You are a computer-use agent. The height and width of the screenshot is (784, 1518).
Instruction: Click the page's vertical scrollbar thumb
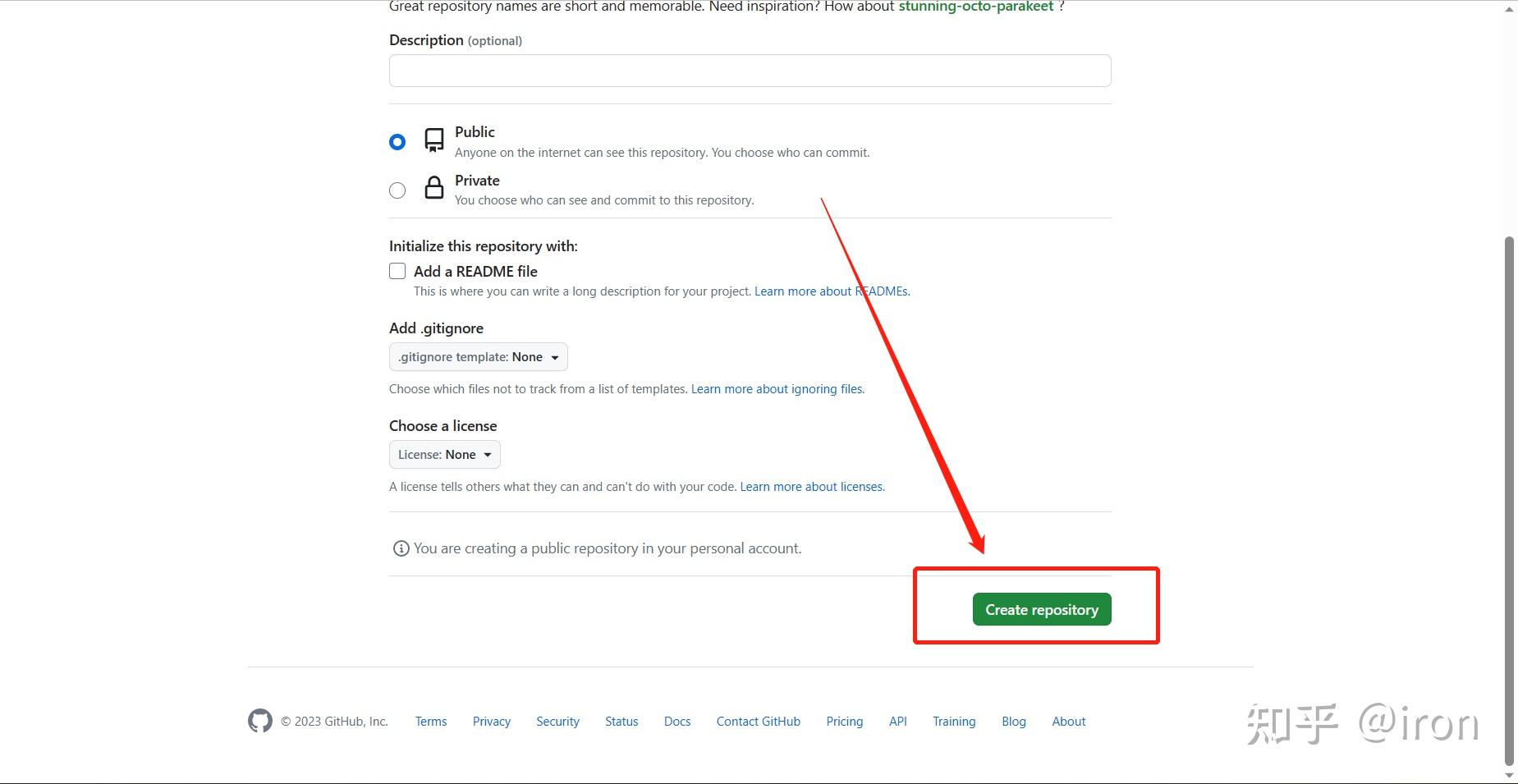[x=1509, y=493]
